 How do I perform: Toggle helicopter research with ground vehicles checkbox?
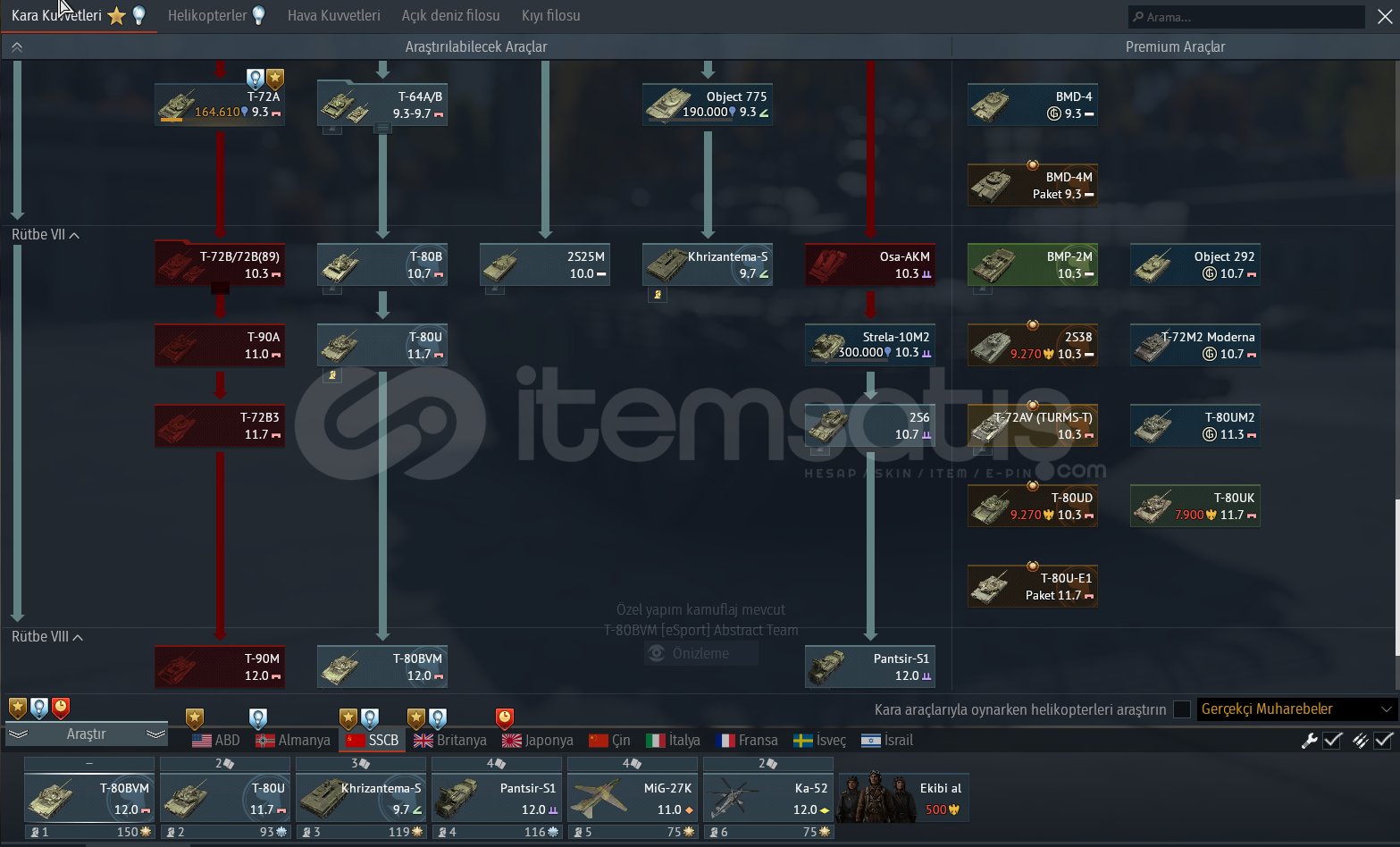click(x=1182, y=709)
